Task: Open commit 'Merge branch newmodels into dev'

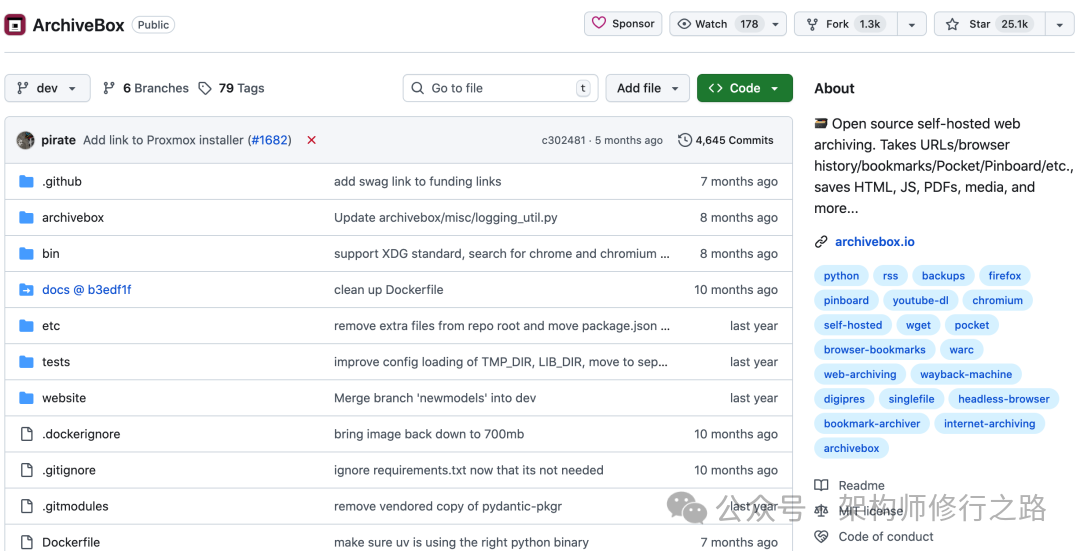Action: pos(435,398)
